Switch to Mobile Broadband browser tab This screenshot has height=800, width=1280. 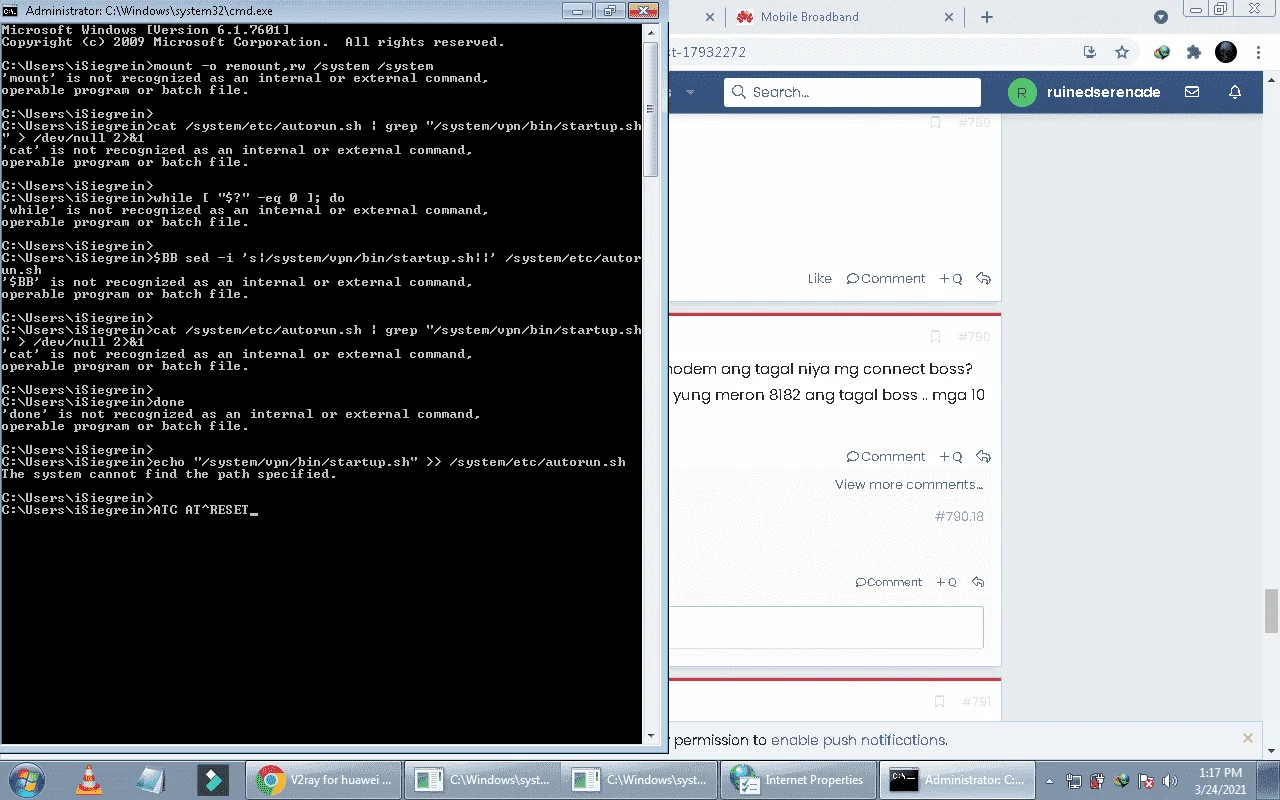[809, 17]
